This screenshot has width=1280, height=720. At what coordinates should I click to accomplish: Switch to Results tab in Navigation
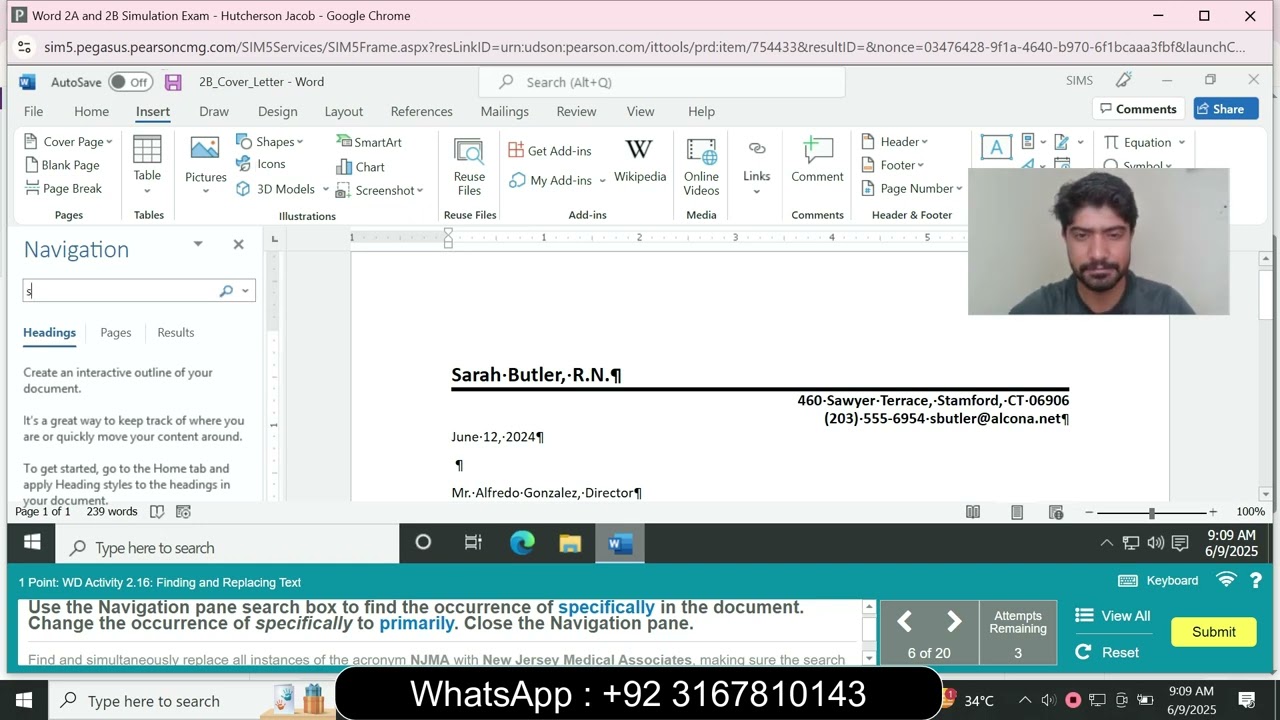point(176,332)
